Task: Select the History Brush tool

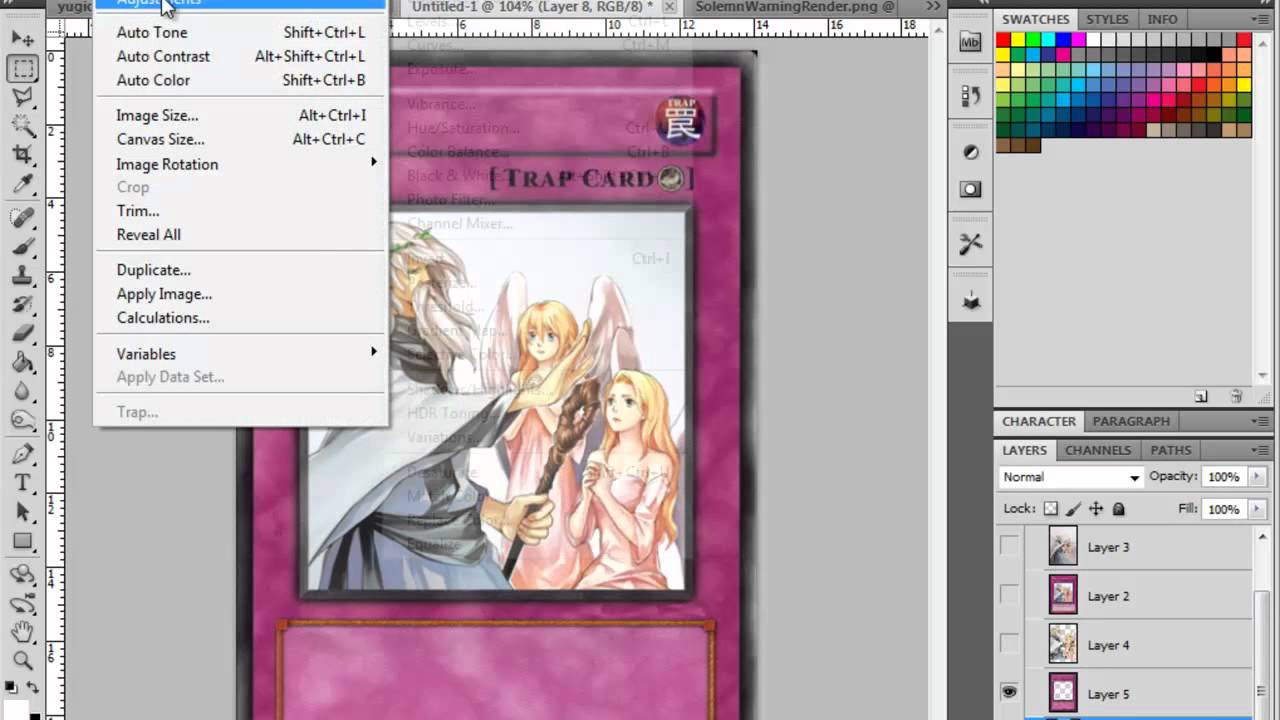Action: pos(23,304)
